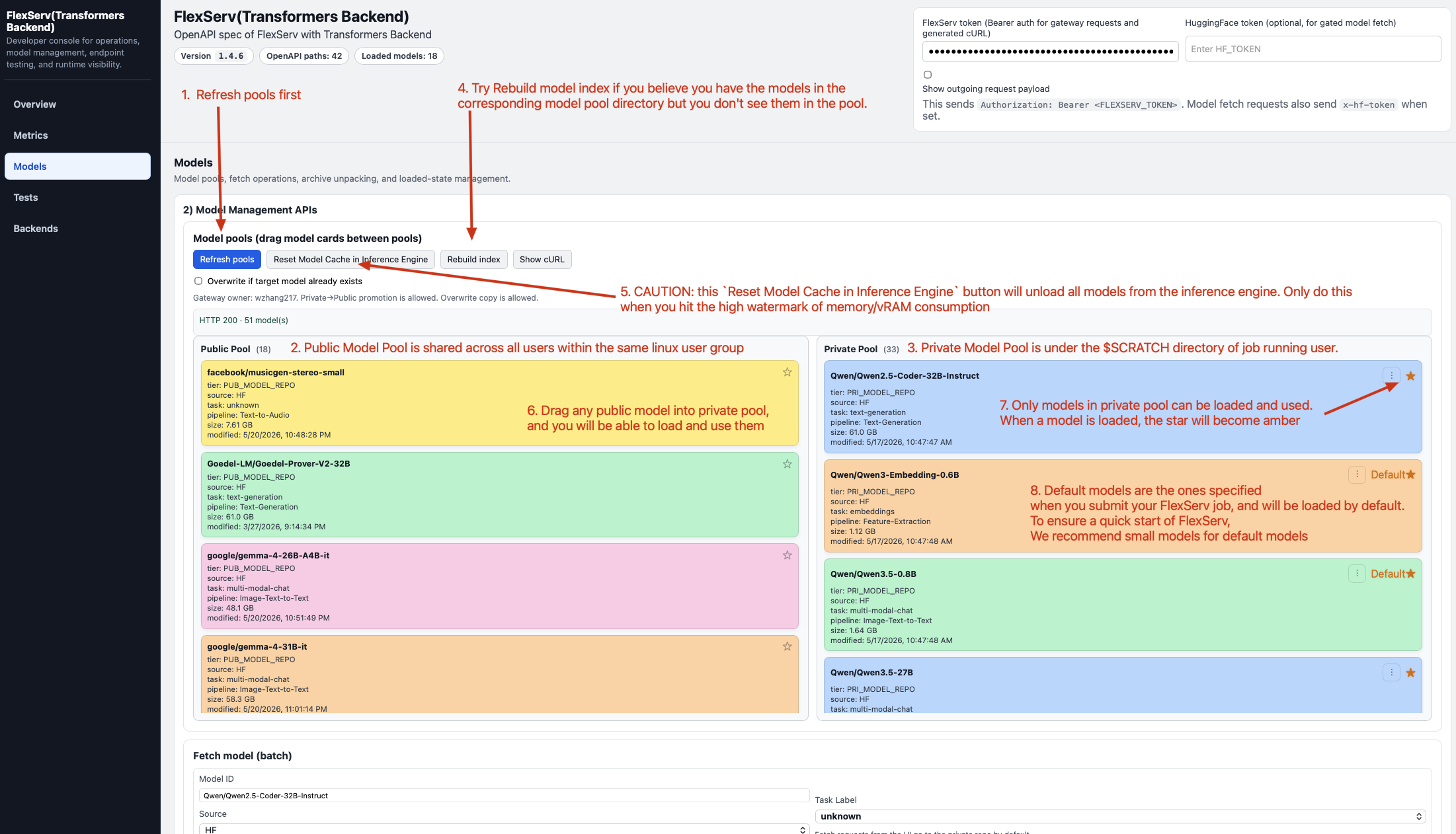Star the Goedel-LM/Goedel-Prover-V2-32B card
1456x834 pixels.
(787, 464)
